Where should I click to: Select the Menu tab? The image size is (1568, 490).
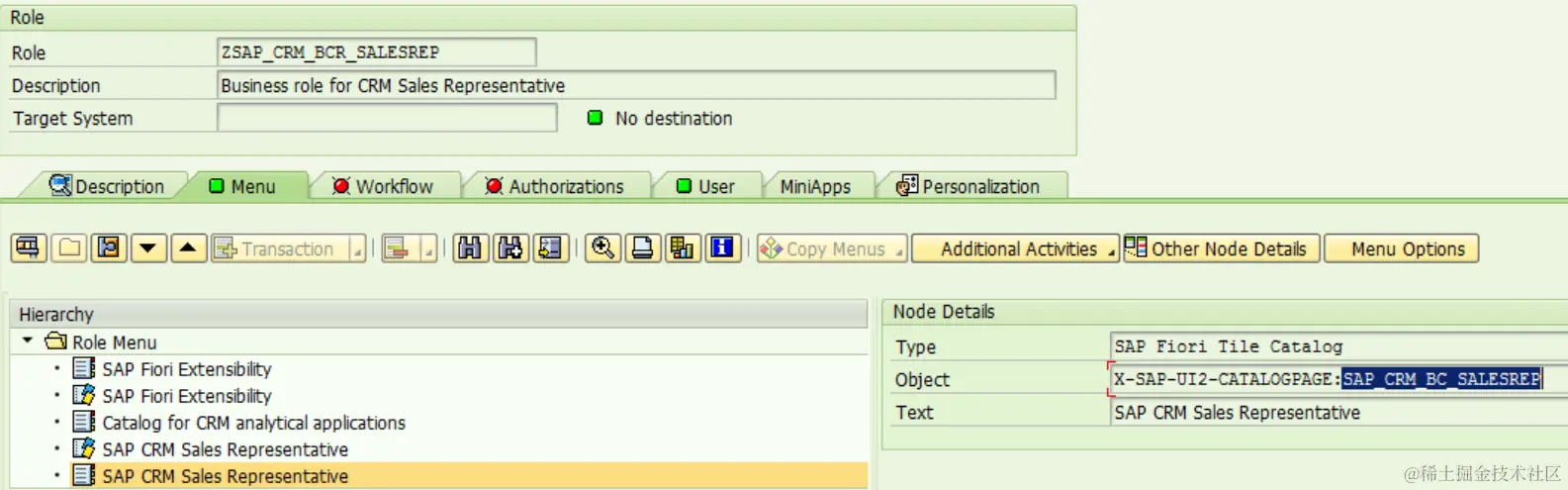click(242, 186)
